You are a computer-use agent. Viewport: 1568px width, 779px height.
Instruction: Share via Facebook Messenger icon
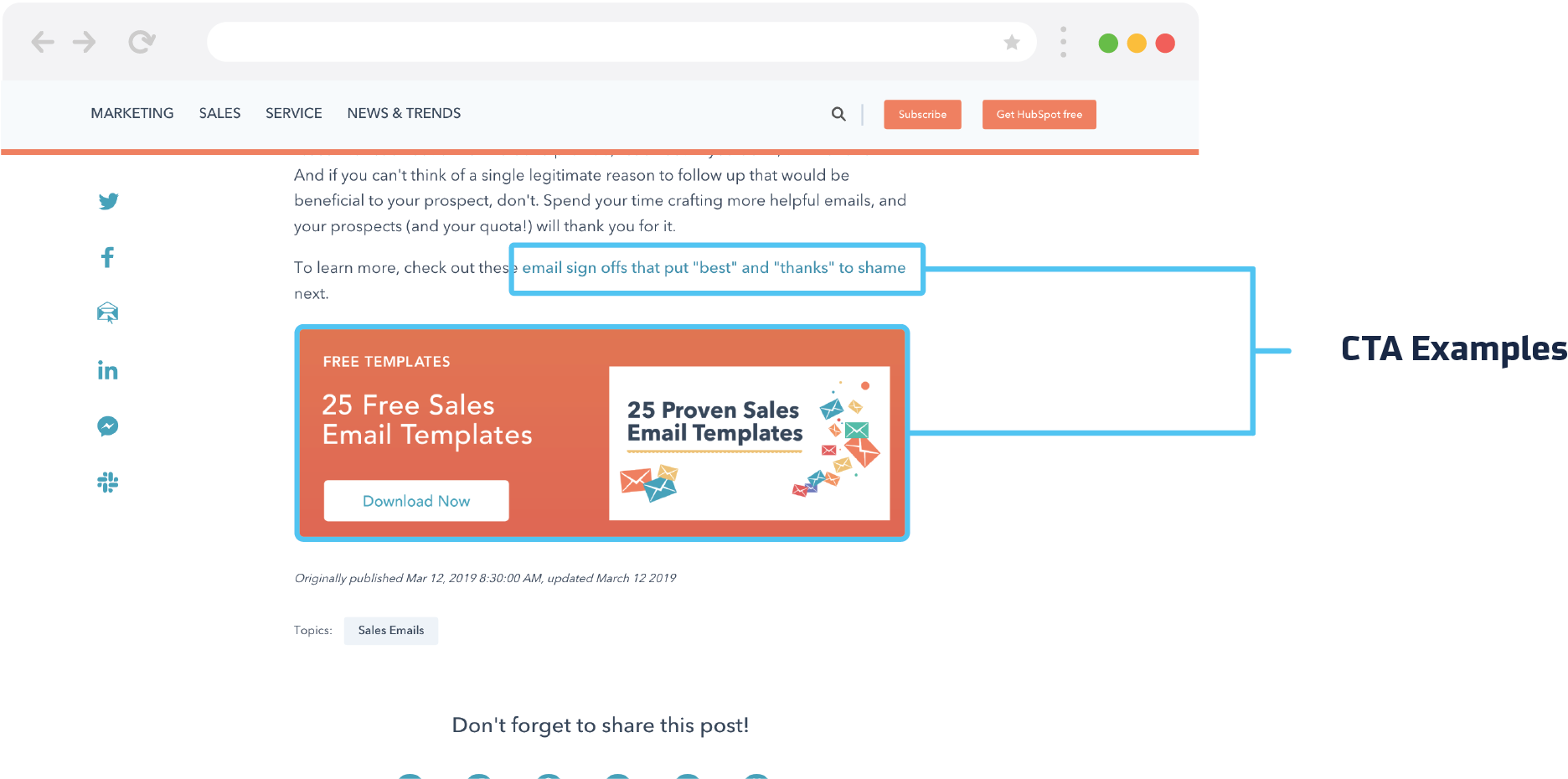107,426
